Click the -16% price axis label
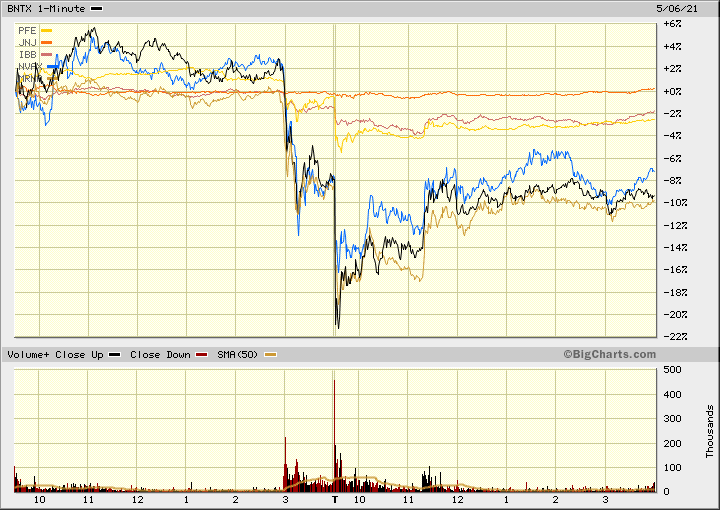Image resolution: width=720 pixels, height=510 pixels. point(675,269)
